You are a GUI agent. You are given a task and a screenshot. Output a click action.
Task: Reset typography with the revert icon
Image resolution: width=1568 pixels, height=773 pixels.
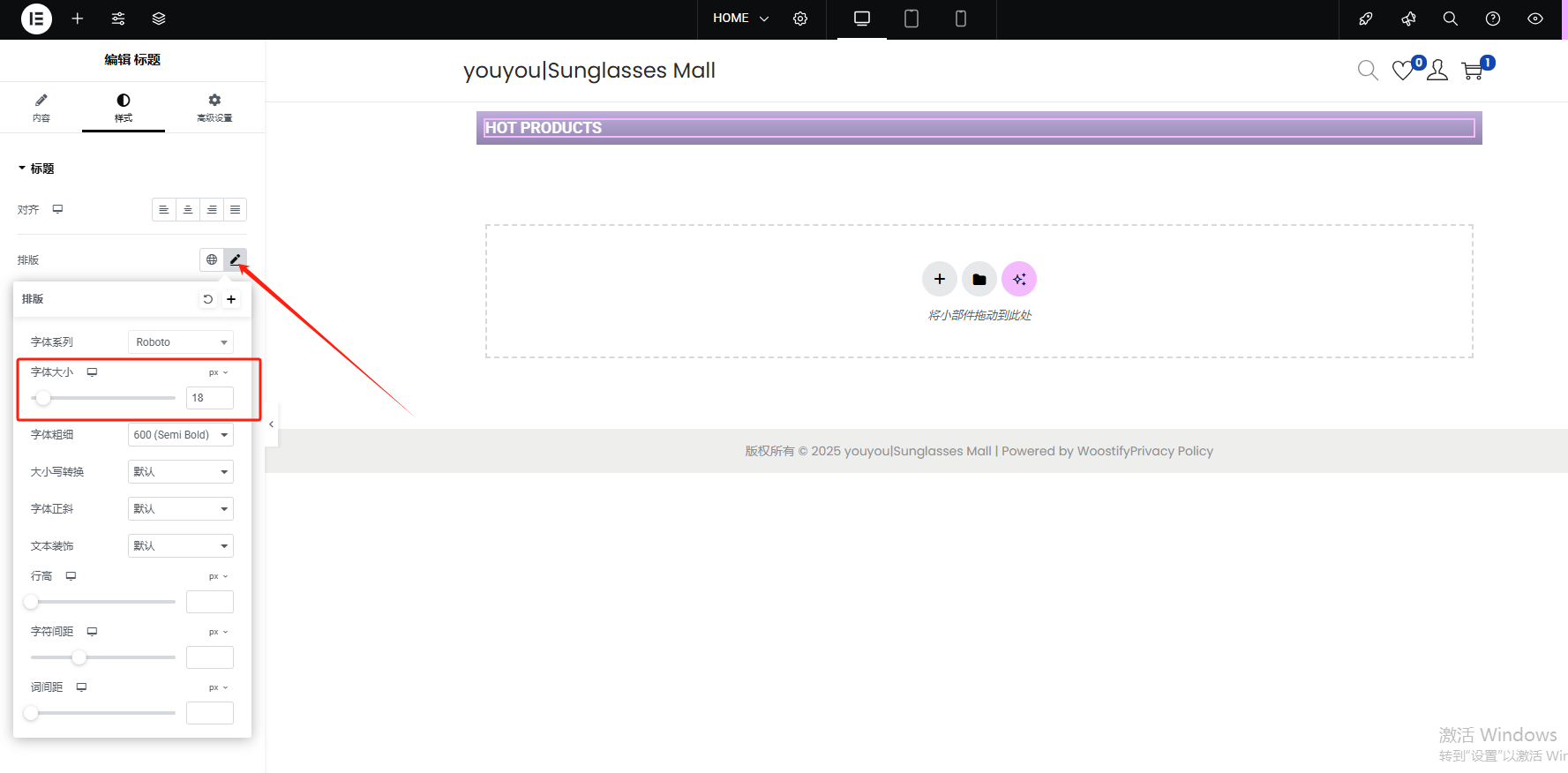click(208, 299)
